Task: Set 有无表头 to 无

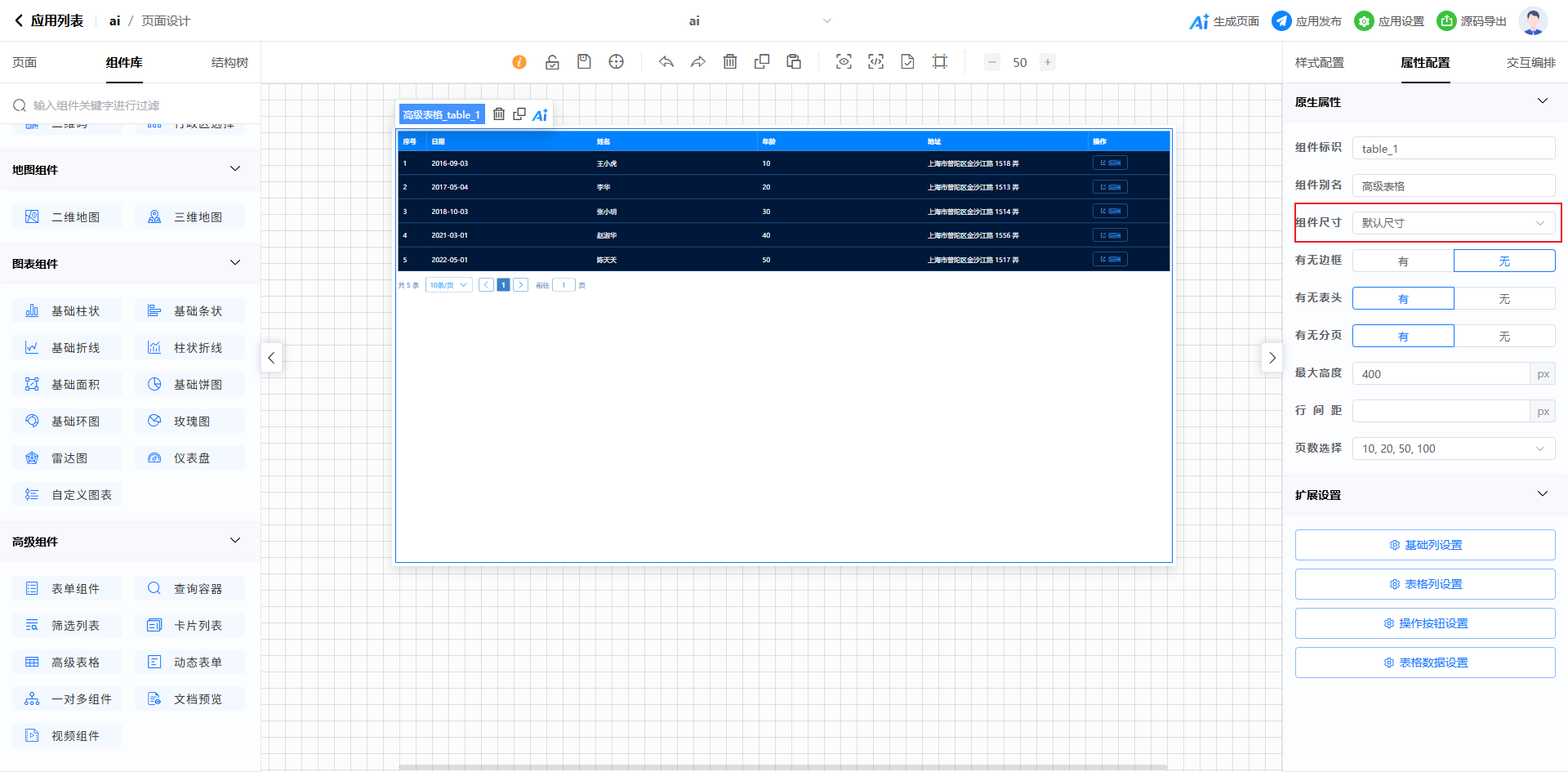Action: coord(1504,299)
